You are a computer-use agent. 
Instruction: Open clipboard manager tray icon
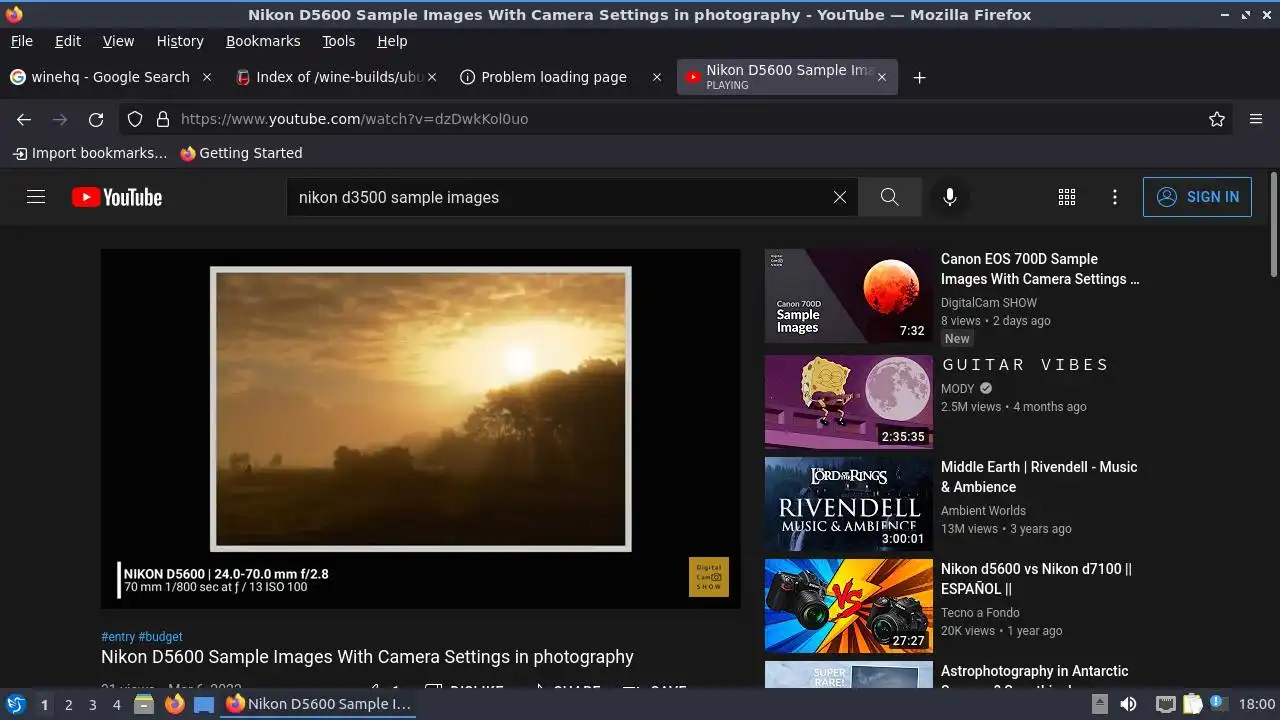coord(1192,704)
